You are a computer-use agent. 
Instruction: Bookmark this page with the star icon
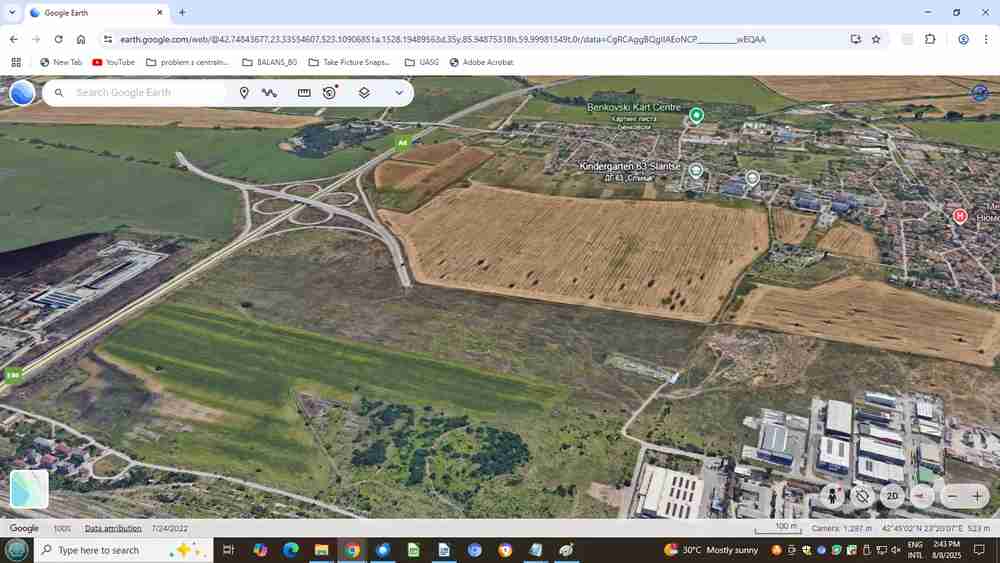pyautogui.click(x=876, y=39)
